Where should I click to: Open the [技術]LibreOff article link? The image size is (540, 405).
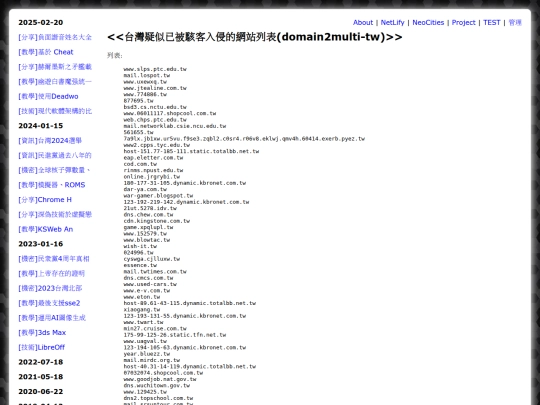click(42, 347)
